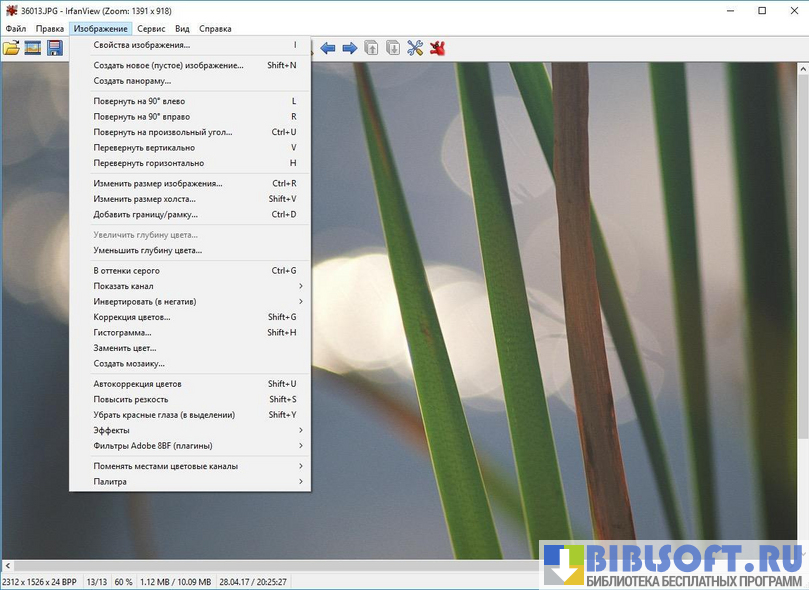809x590 pixels.
Task: Open settings via wrench tools icon
Action: (415, 48)
